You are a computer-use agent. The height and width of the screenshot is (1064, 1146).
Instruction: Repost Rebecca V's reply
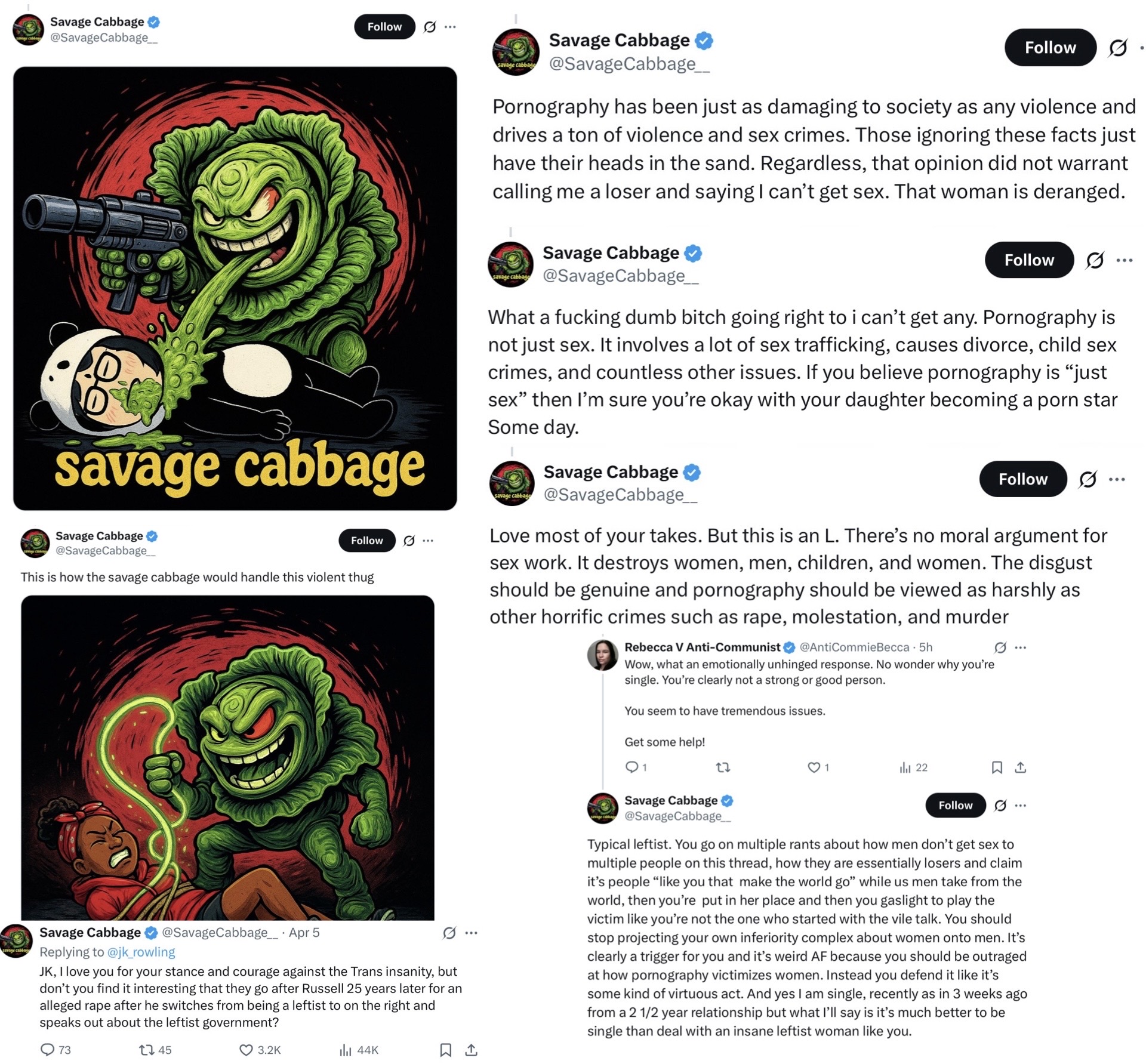click(723, 767)
